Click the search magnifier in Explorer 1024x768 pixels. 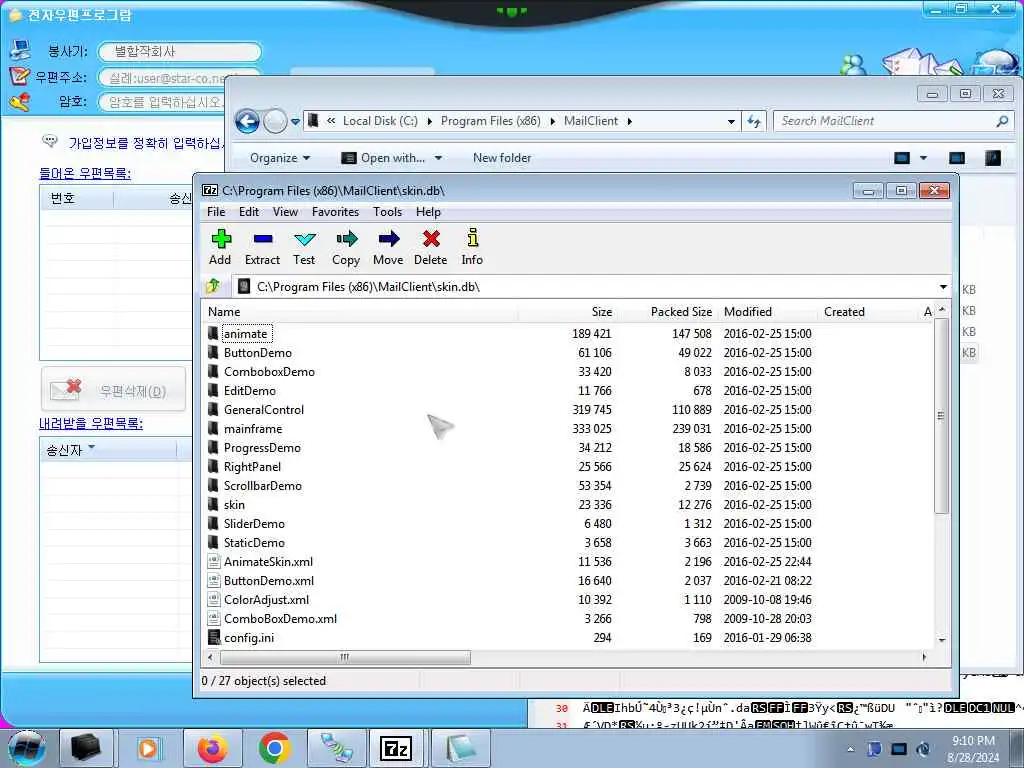pyautogui.click(x=1002, y=121)
